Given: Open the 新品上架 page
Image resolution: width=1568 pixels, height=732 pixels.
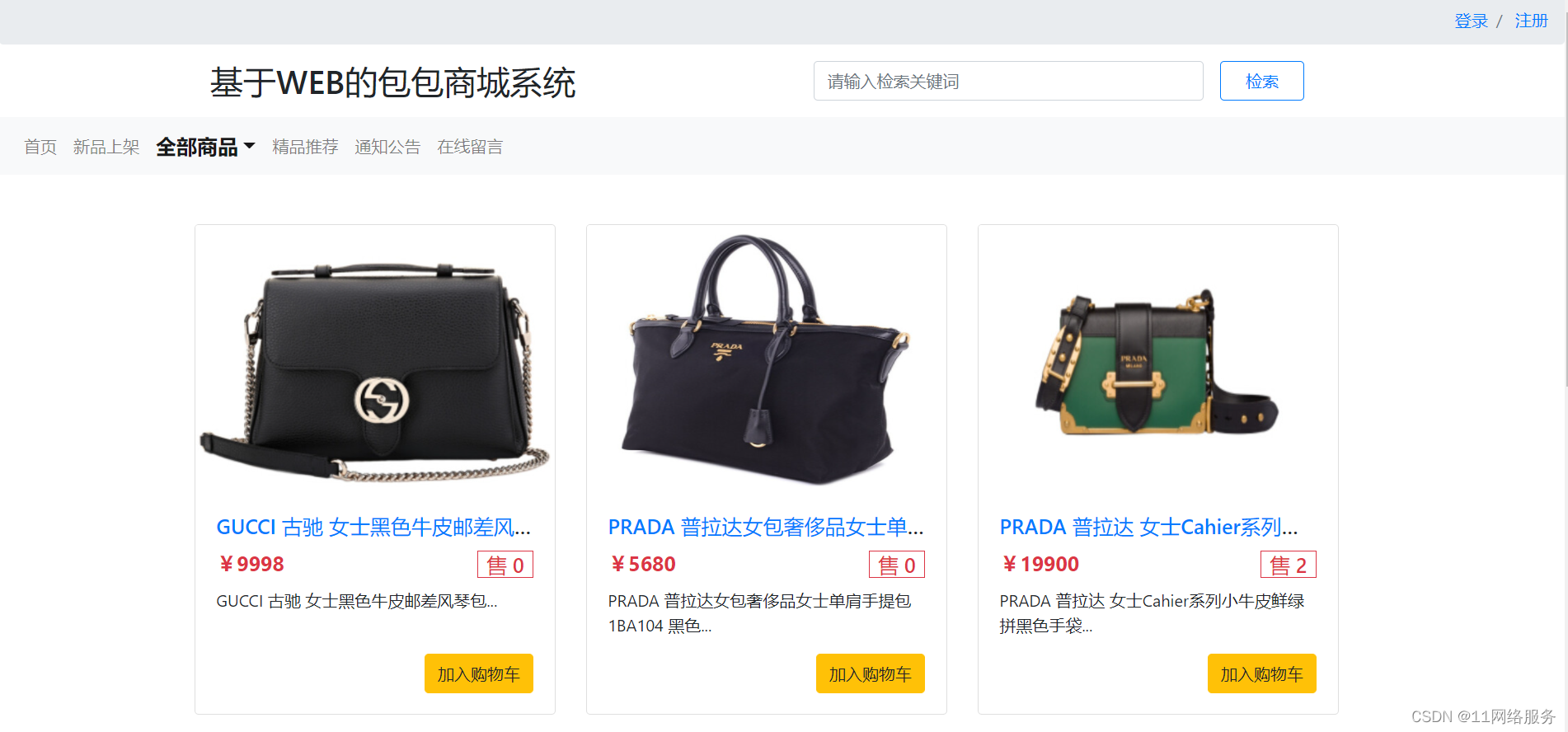Looking at the screenshot, I should point(106,147).
